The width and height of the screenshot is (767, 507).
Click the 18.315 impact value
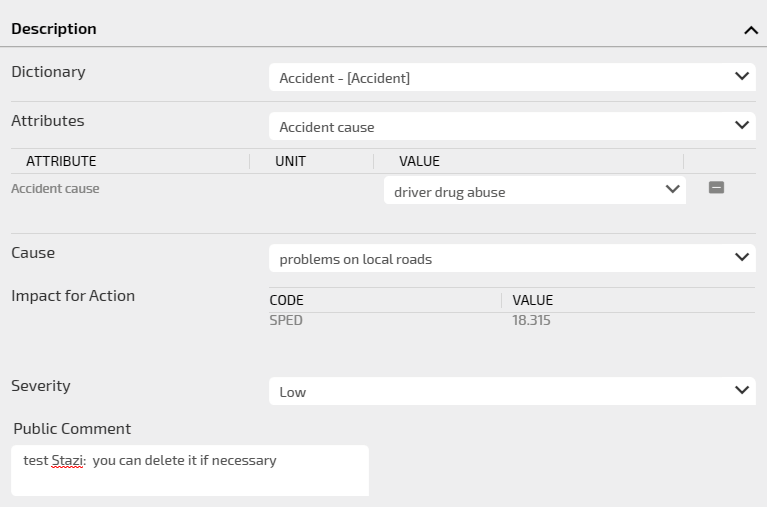(x=531, y=321)
